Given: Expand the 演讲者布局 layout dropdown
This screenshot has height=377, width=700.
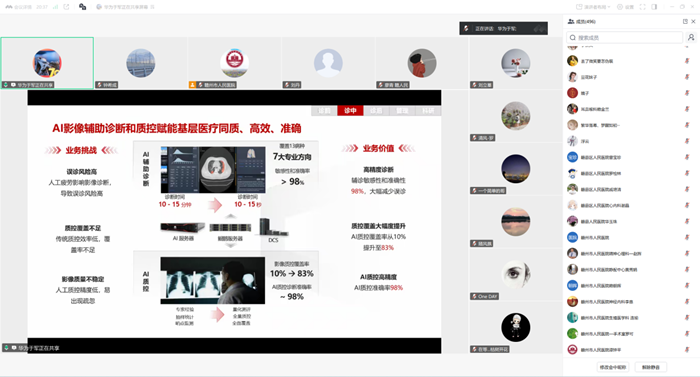Looking at the screenshot, I should 593,7.
